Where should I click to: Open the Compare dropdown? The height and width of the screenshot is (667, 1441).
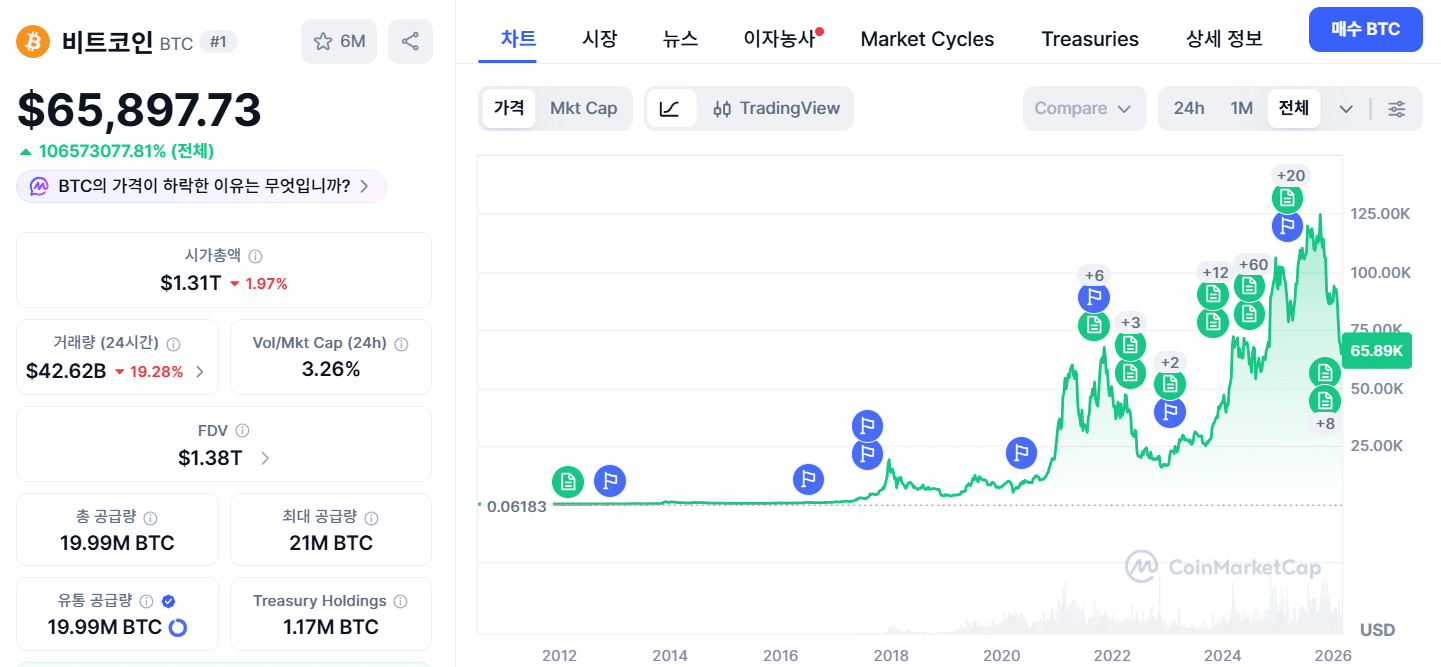click(1083, 108)
